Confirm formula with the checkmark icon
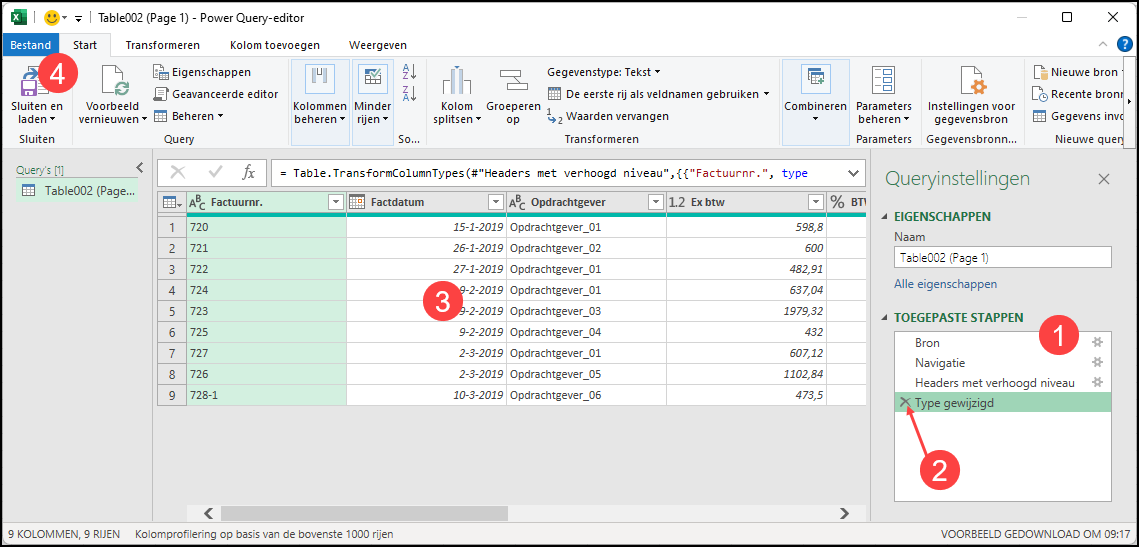This screenshot has width=1139, height=547. pos(215,173)
